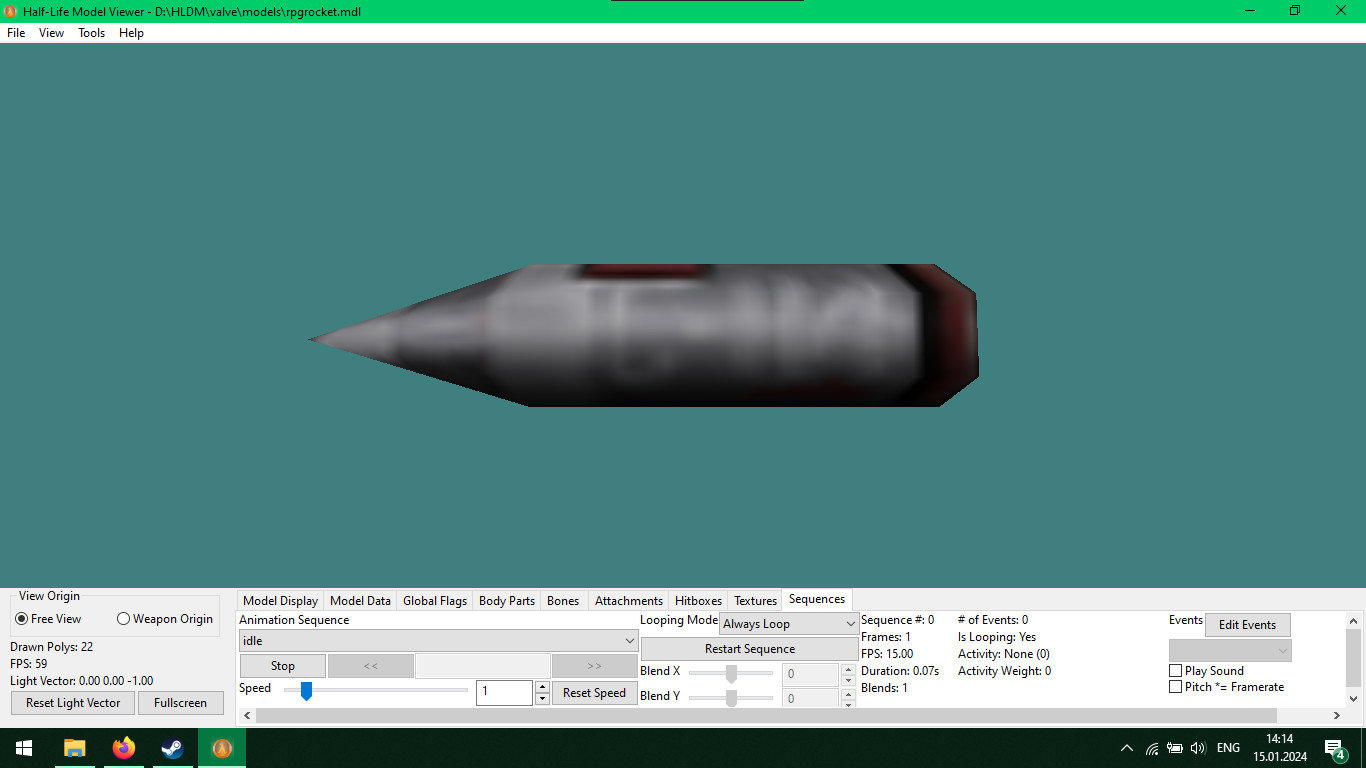
Task: Open File Explorer from the taskbar
Action: pyautogui.click(x=73, y=747)
